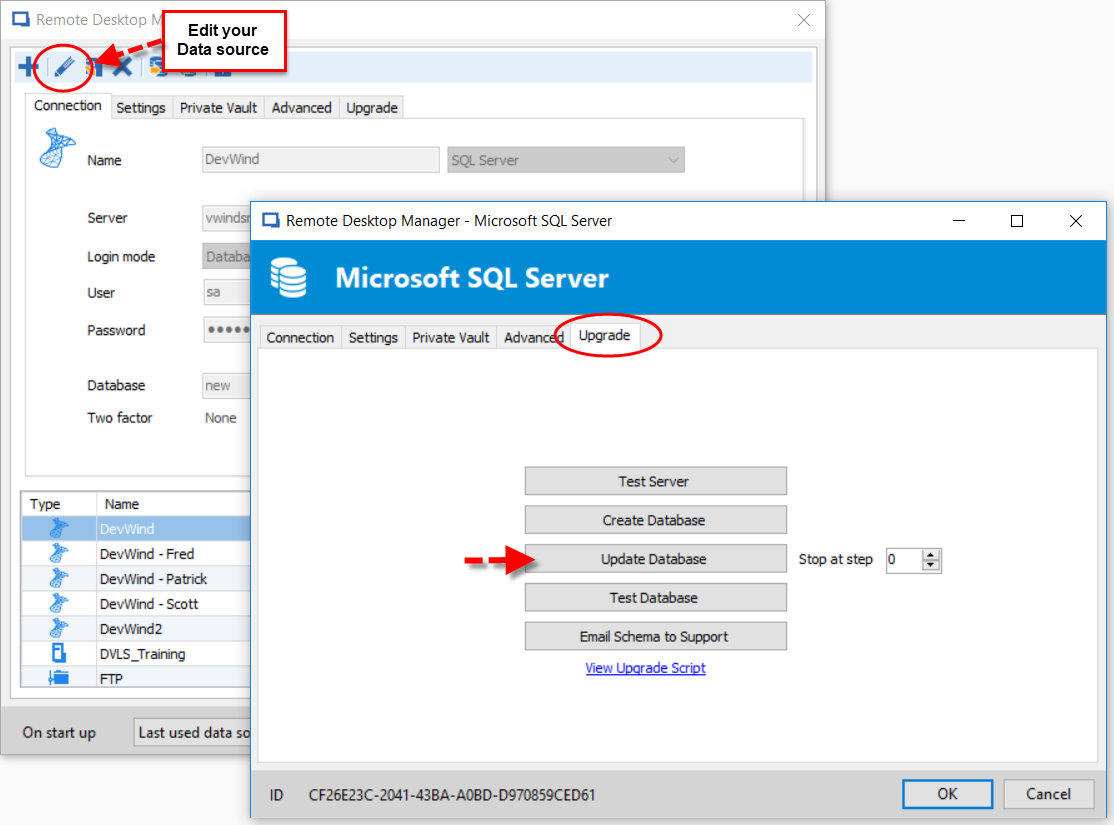Viewport: 1114px width, 825px height.
Task: Click the database stack icon in blue header
Action: coord(289,278)
